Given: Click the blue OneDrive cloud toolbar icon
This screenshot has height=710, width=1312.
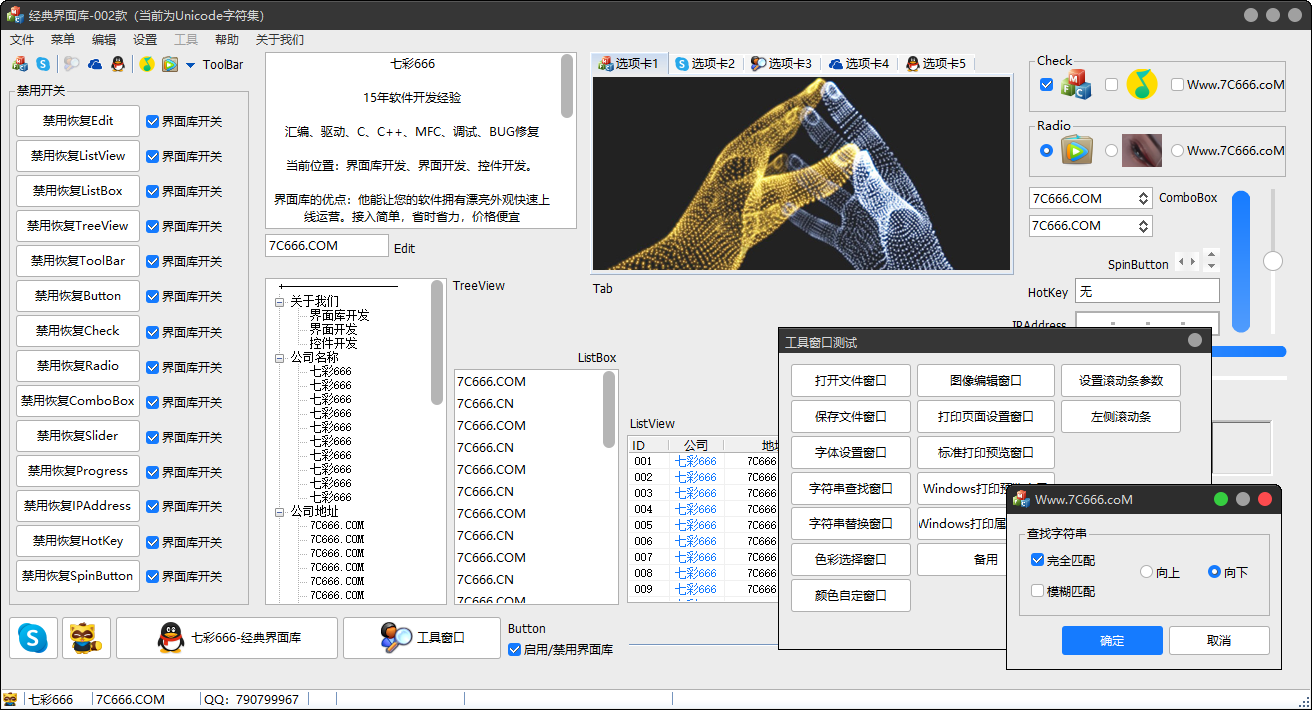Looking at the screenshot, I should (95, 64).
